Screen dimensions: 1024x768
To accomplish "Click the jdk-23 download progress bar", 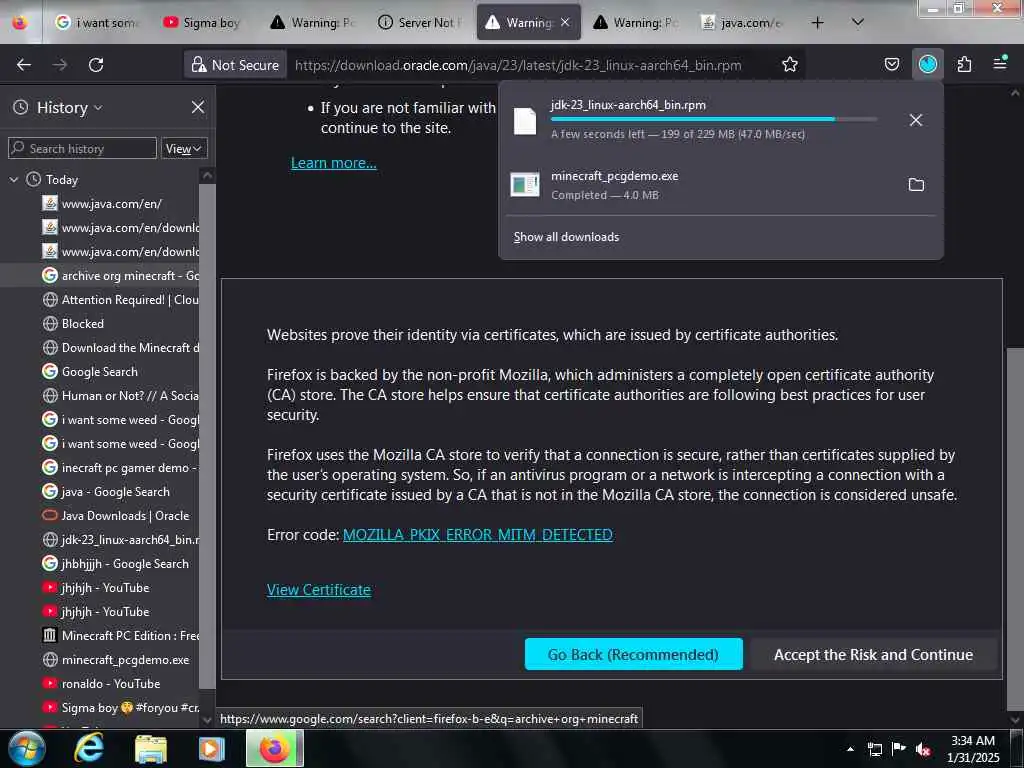I will click(714, 119).
